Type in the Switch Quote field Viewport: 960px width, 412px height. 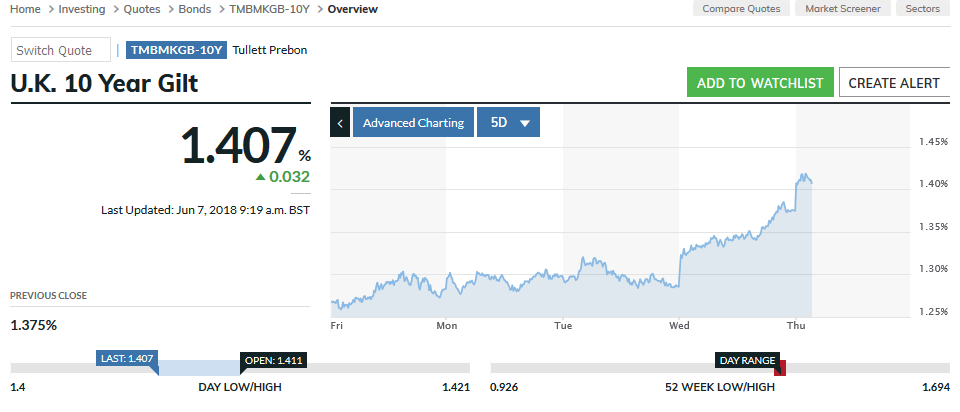point(61,50)
